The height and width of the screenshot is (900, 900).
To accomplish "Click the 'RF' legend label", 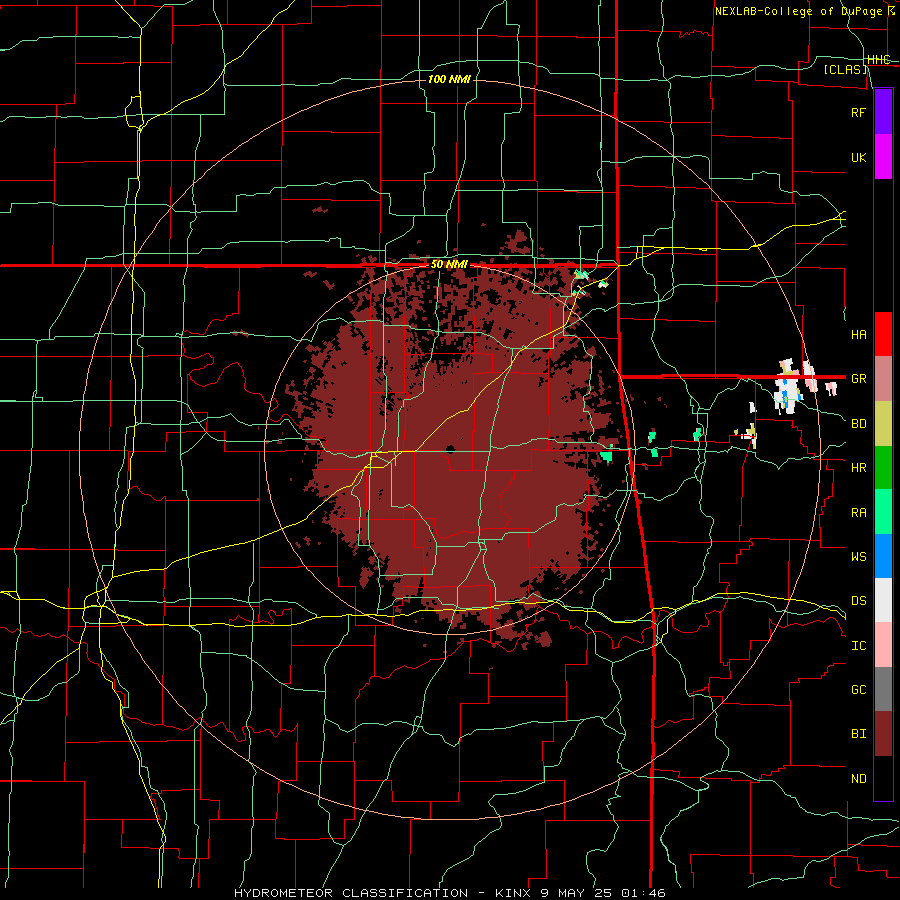I will [858, 112].
